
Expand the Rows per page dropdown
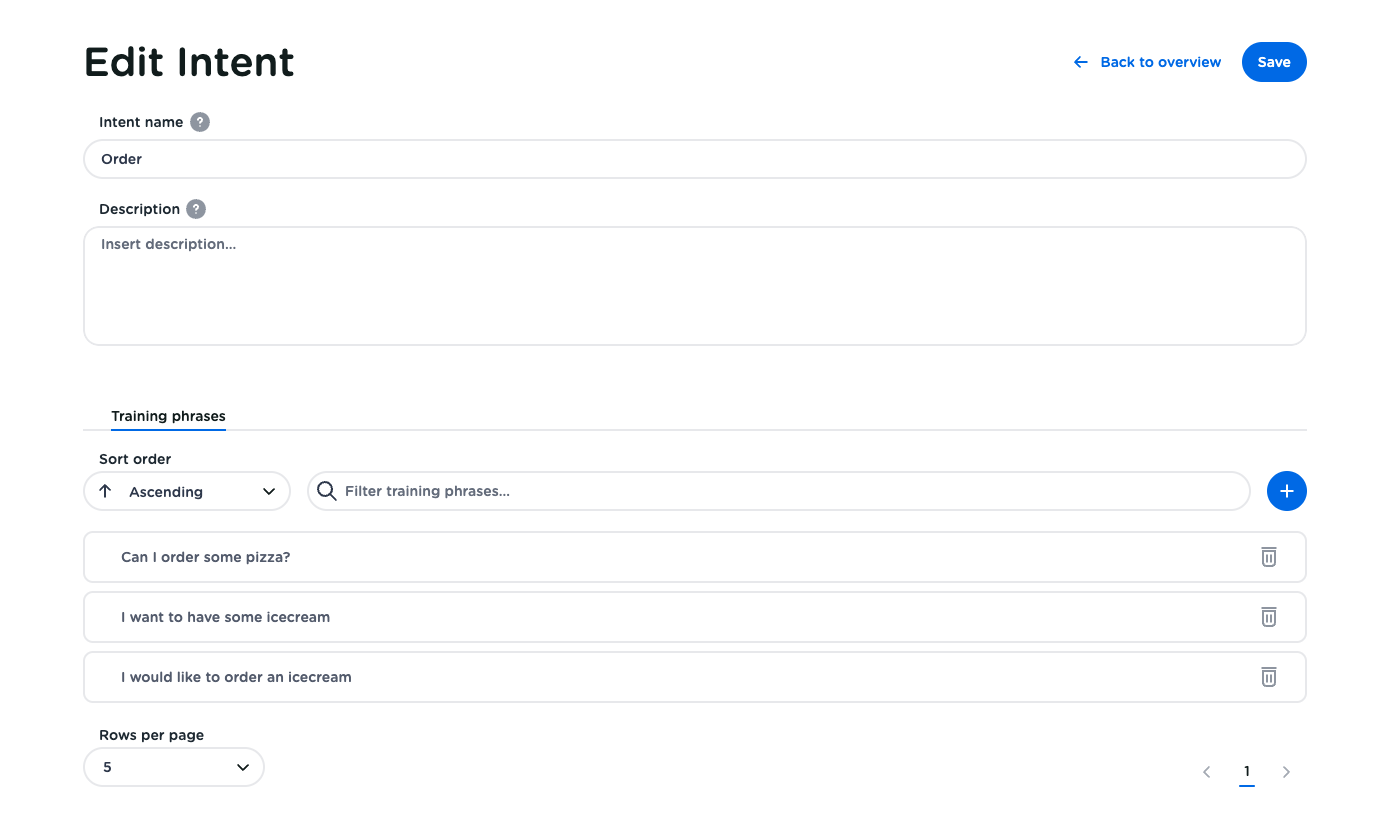174,767
